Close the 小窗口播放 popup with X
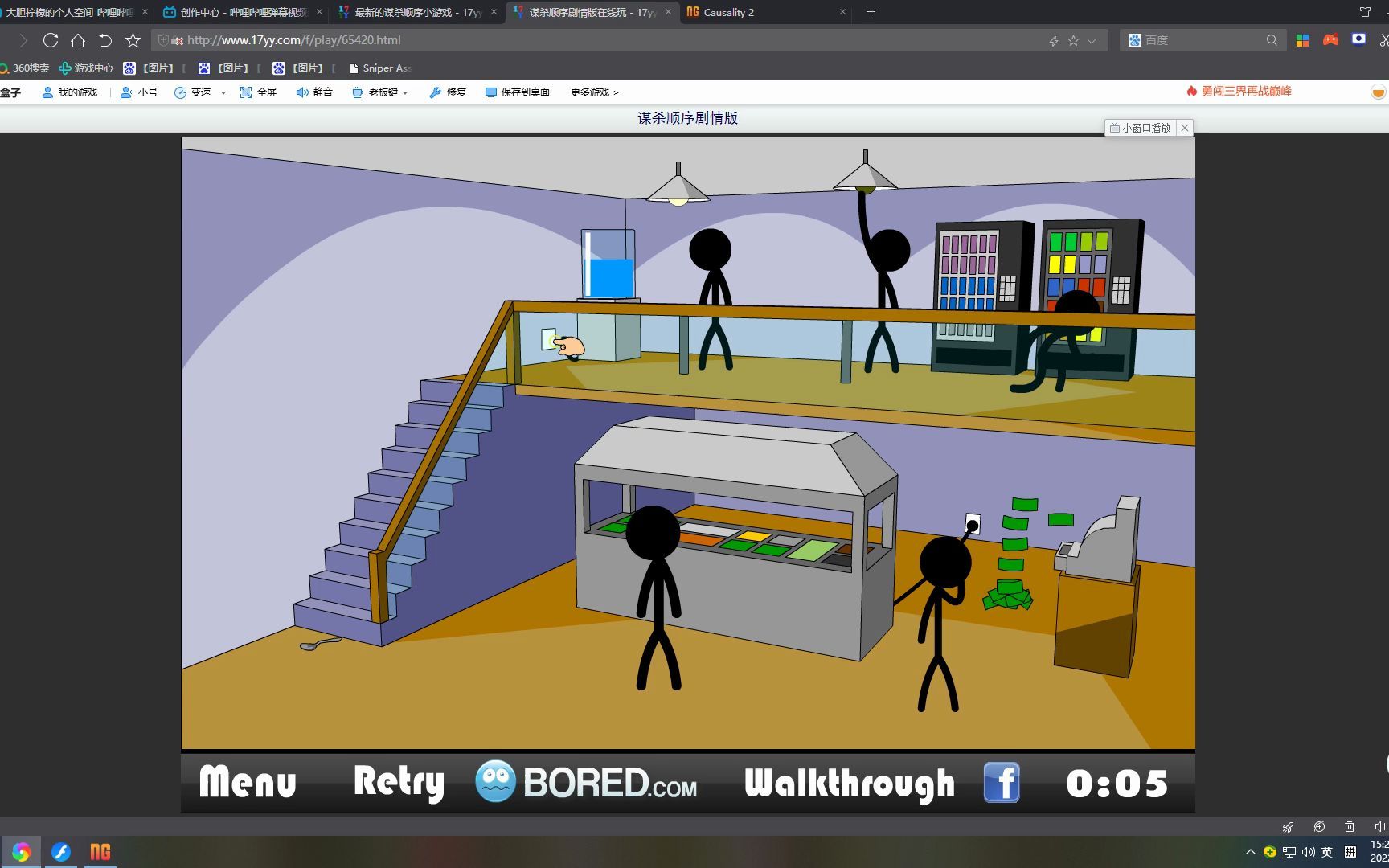The height and width of the screenshot is (868, 1389). point(1185,128)
